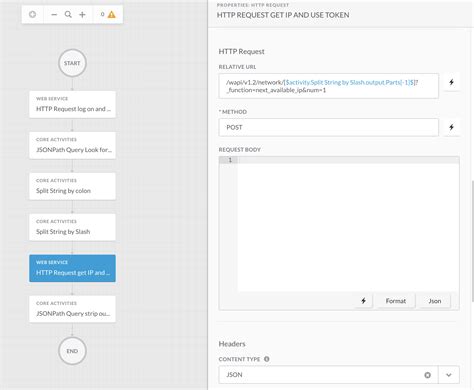Viewport: 474px width, 390px height.
Task: Click the warning count 0
Action: 102,14
